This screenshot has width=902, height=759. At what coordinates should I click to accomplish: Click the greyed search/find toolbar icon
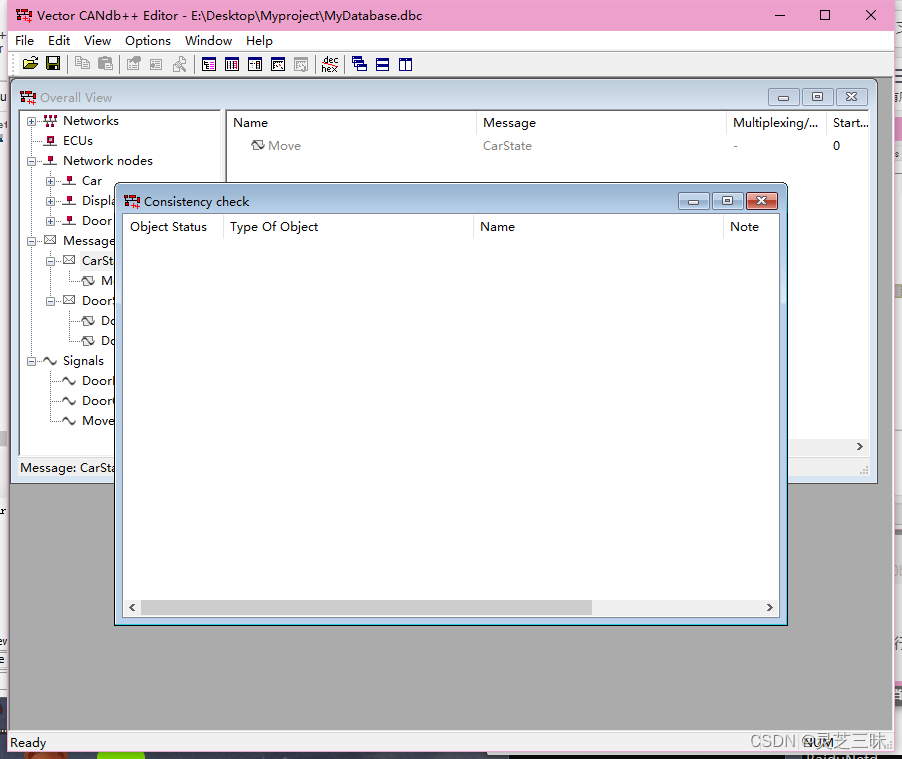coord(179,64)
